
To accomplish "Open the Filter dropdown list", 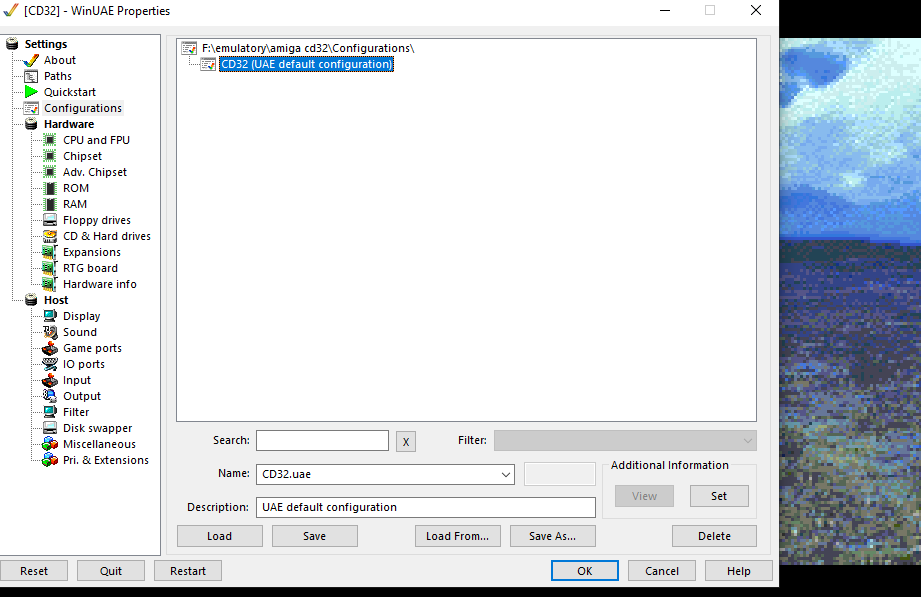I will 625,441.
